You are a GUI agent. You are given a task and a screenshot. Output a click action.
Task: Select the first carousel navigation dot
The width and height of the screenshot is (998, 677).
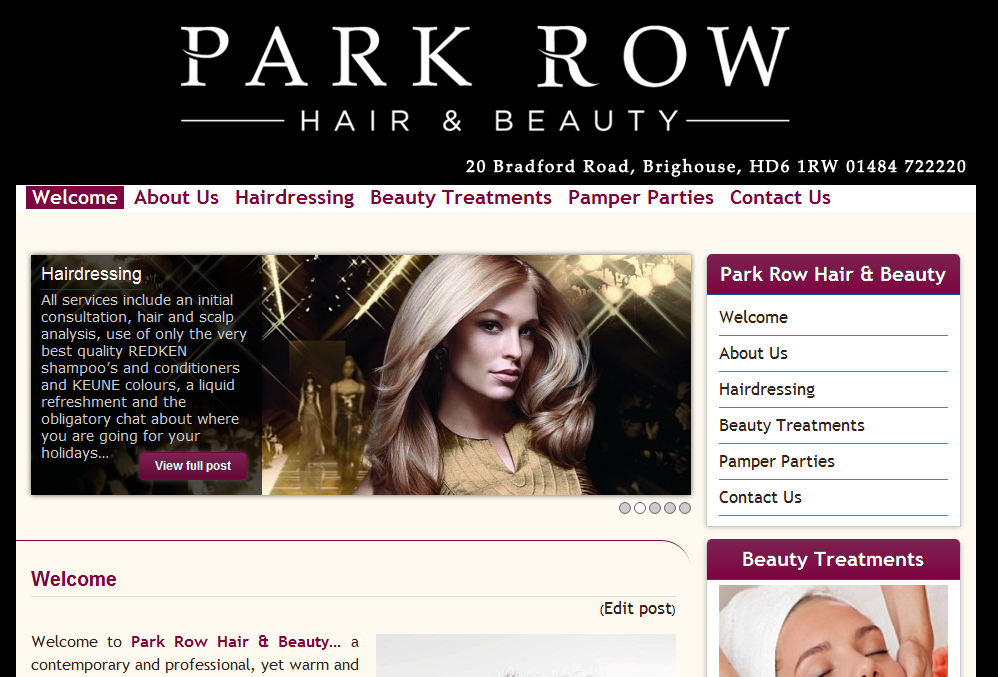(625, 508)
